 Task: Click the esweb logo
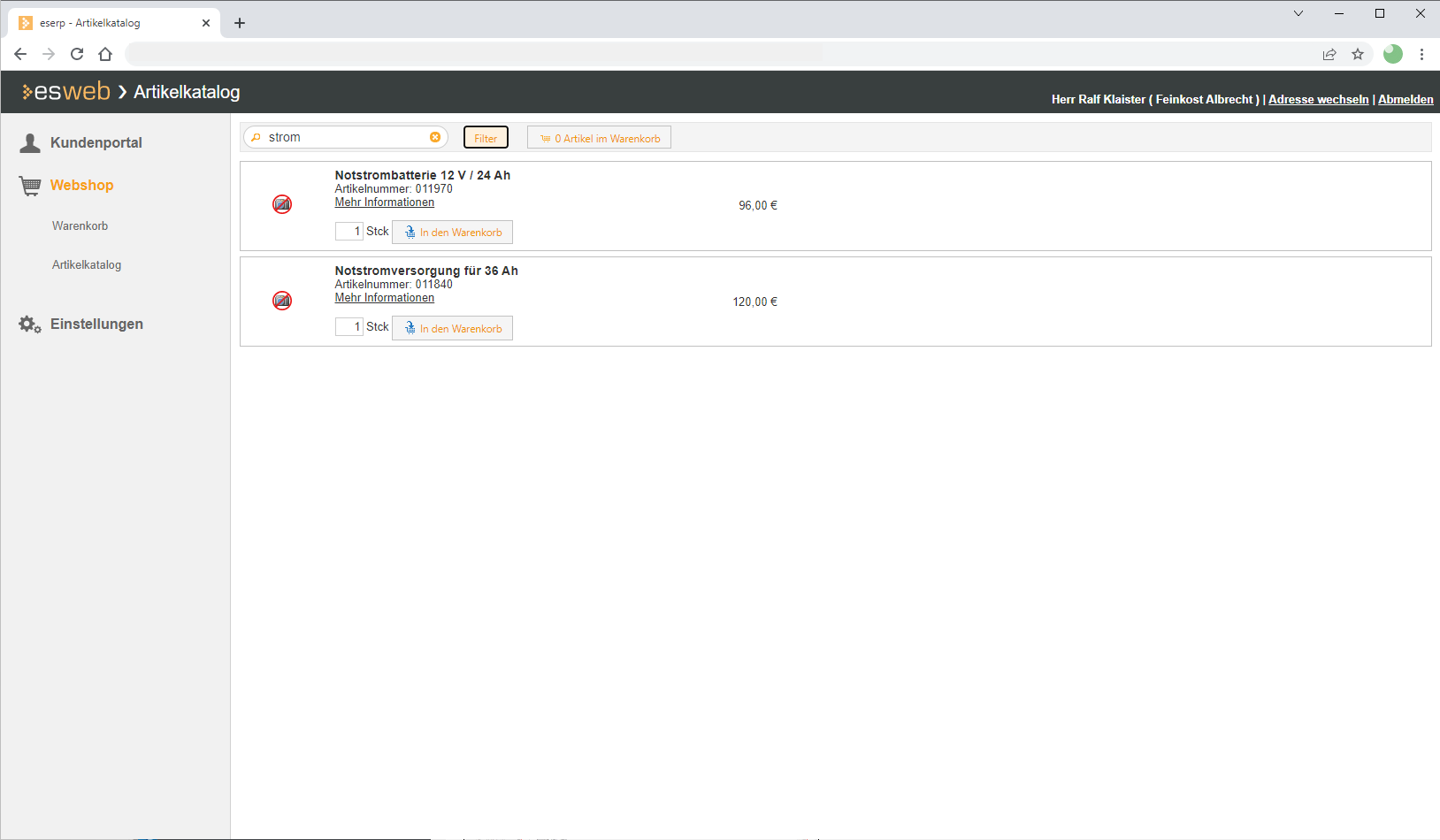(66, 91)
